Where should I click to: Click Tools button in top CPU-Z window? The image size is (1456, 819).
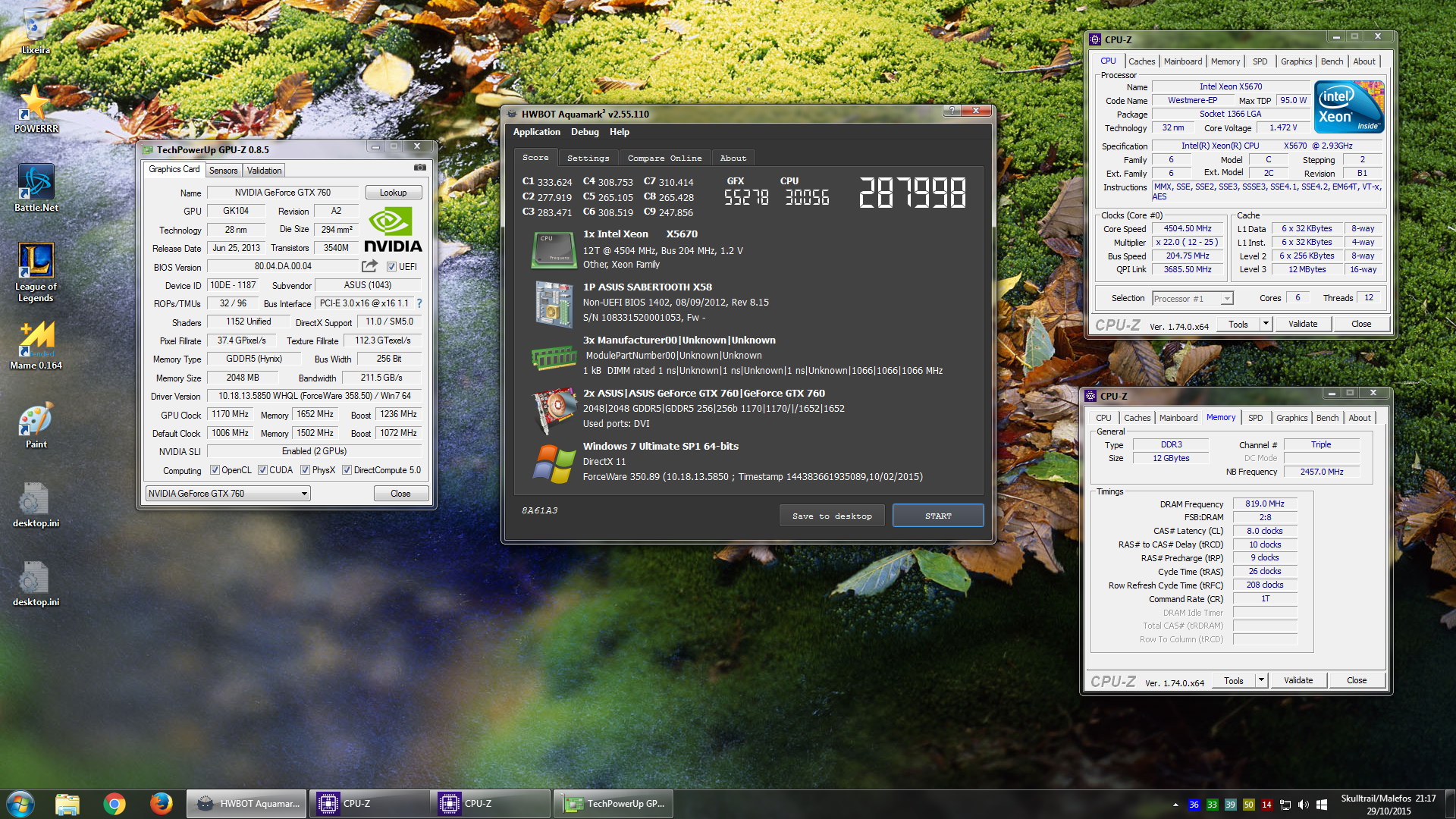[1238, 324]
